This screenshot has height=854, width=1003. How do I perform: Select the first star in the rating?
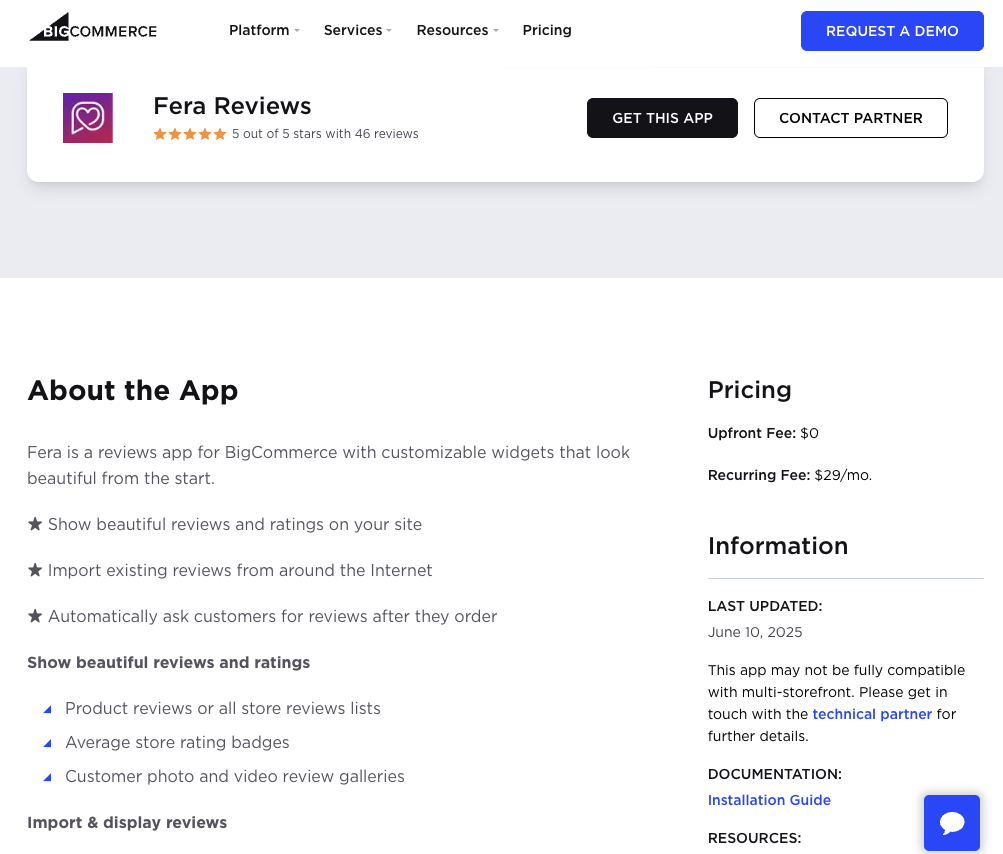pyautogui.click(x=160, y=133)
